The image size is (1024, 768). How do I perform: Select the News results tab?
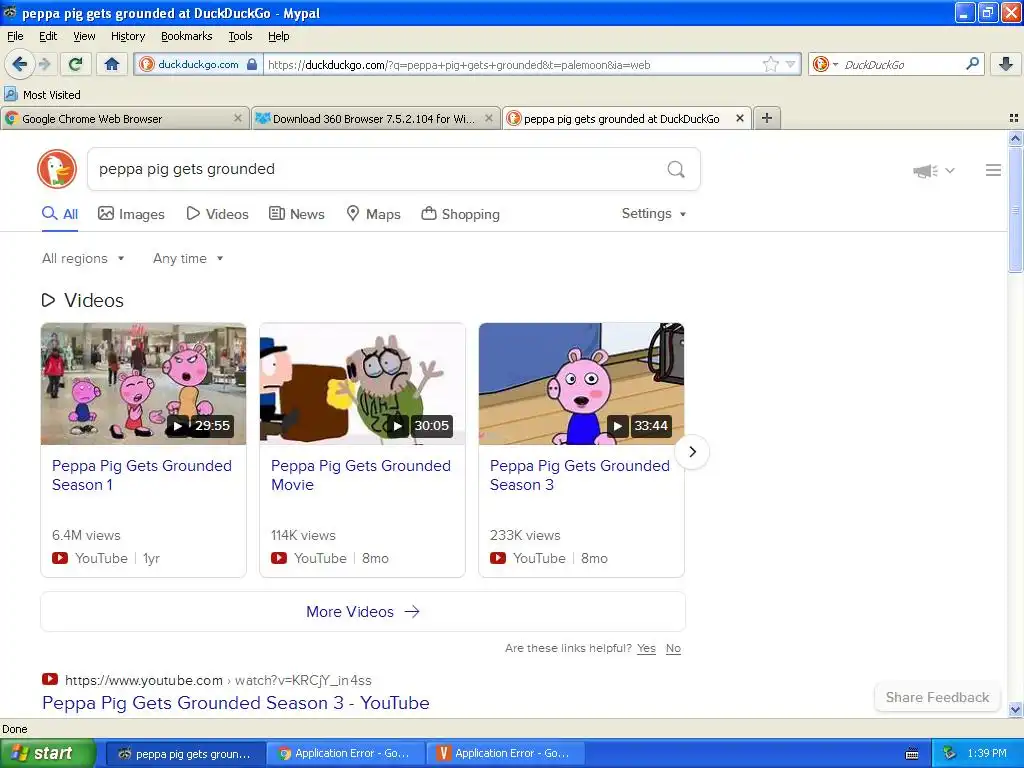click(x=297, y=214)
